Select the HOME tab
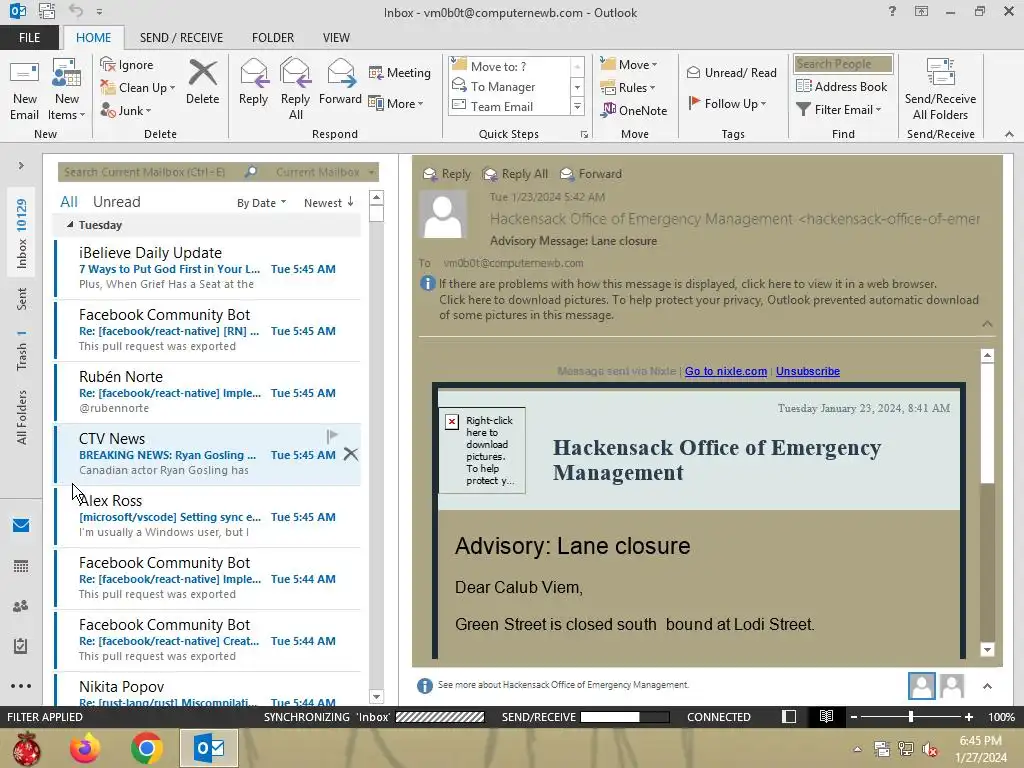This screenshot has width=1024, height=768. click(x=93, y=38)
